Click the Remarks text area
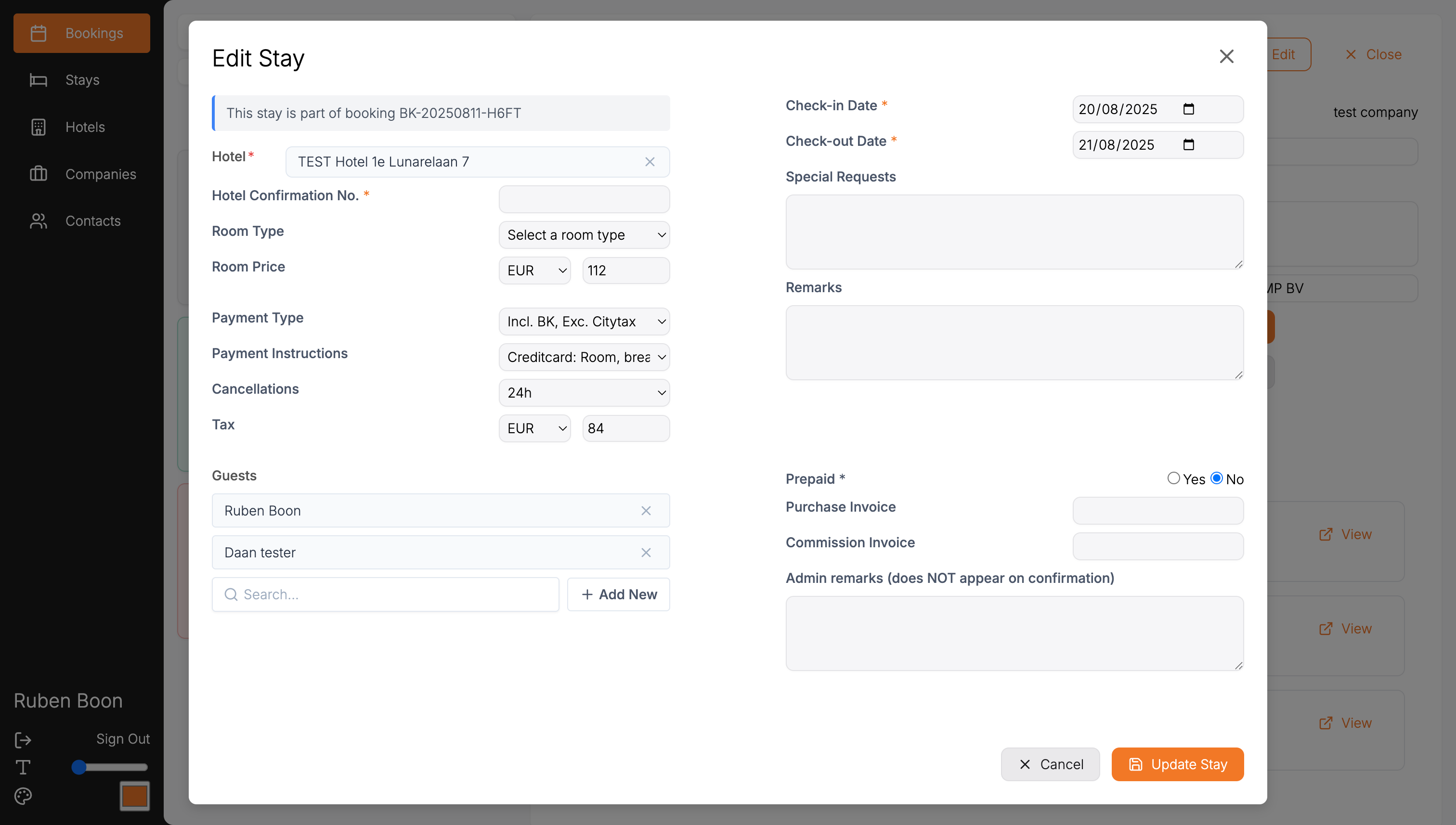 [x=1014, y=343]
